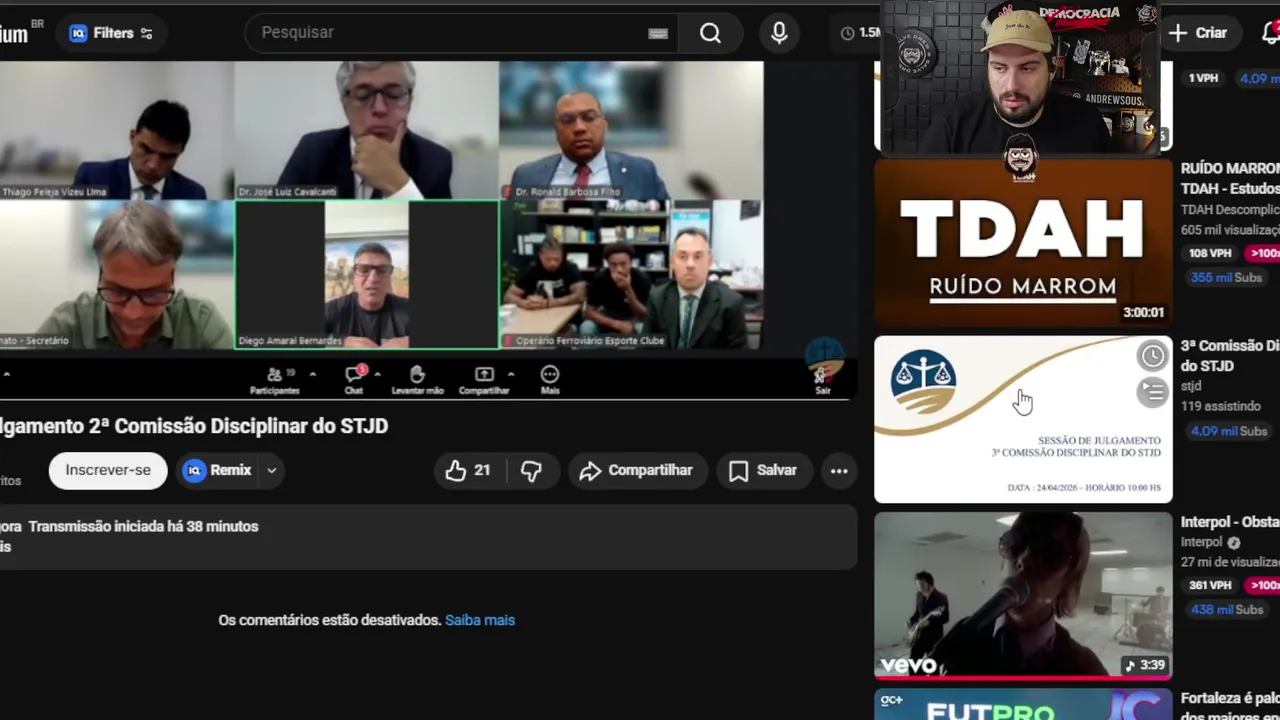1280x720 pixels.
Task: Expand the arrow beside Chat
Action: coord(377,374)
